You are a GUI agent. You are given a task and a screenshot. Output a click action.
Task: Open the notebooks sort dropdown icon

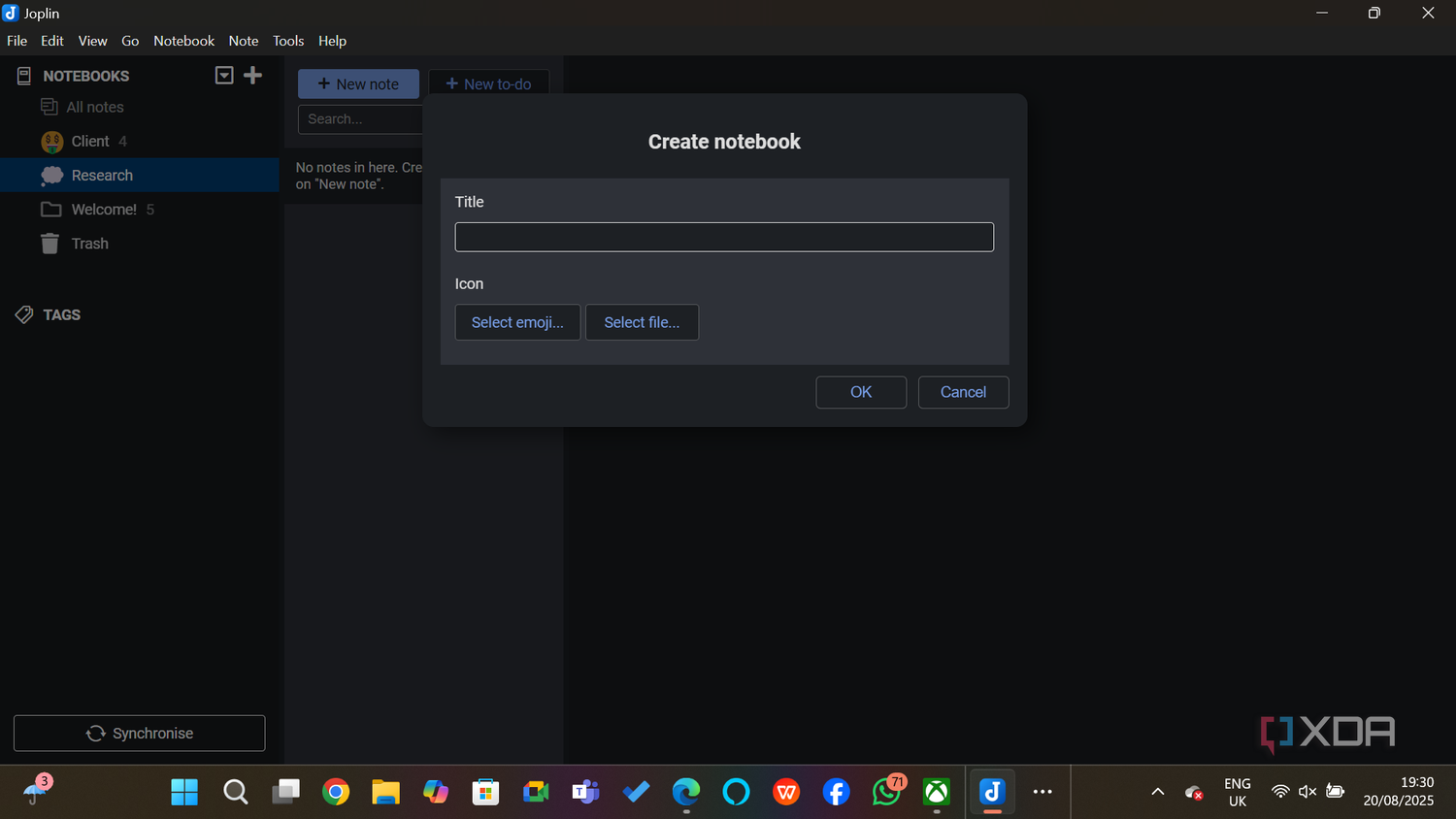[x=224, y=75]
